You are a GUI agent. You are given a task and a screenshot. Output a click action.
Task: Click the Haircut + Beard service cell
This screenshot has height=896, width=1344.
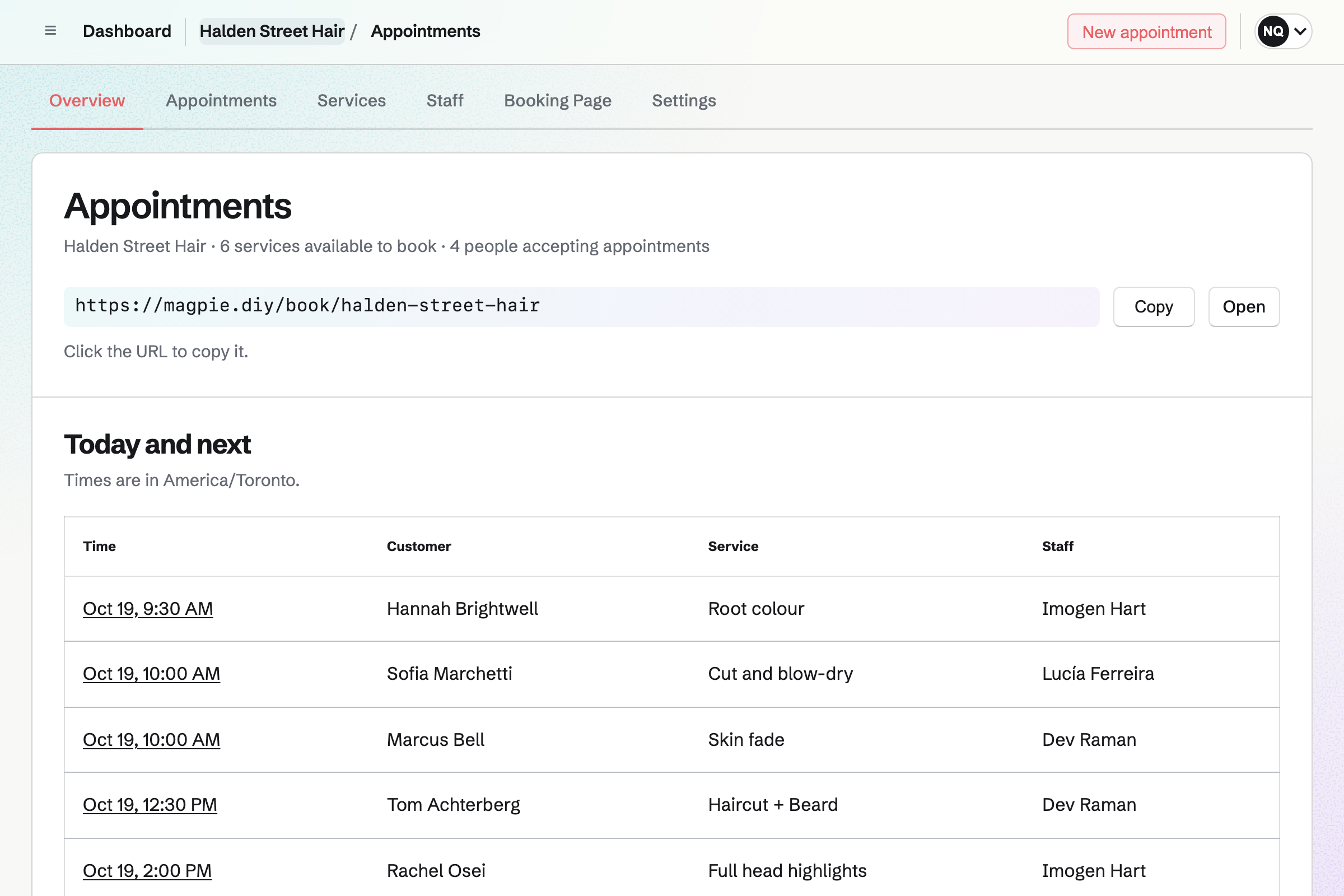[x=773, y=805]
